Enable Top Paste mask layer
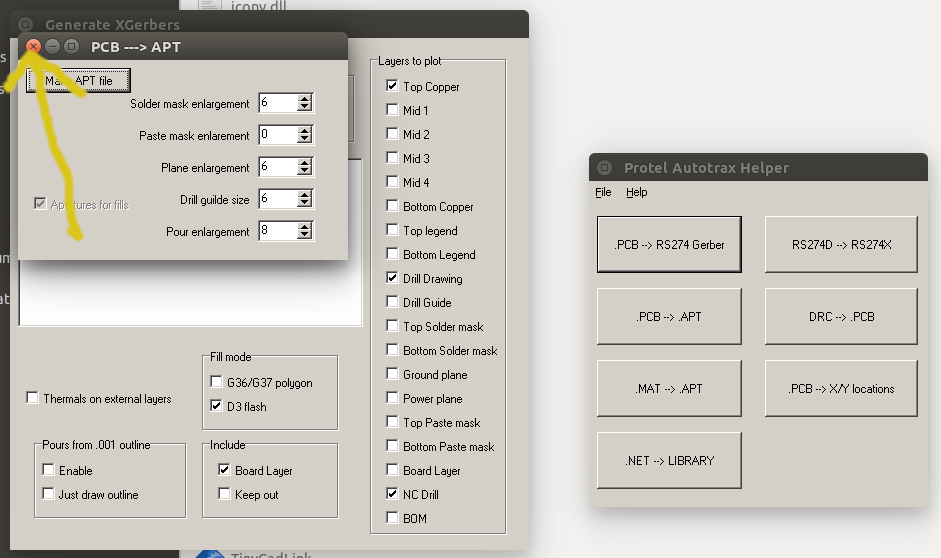Screen dimensions: 941x558 pyautogui.click(x=392, y=422)
